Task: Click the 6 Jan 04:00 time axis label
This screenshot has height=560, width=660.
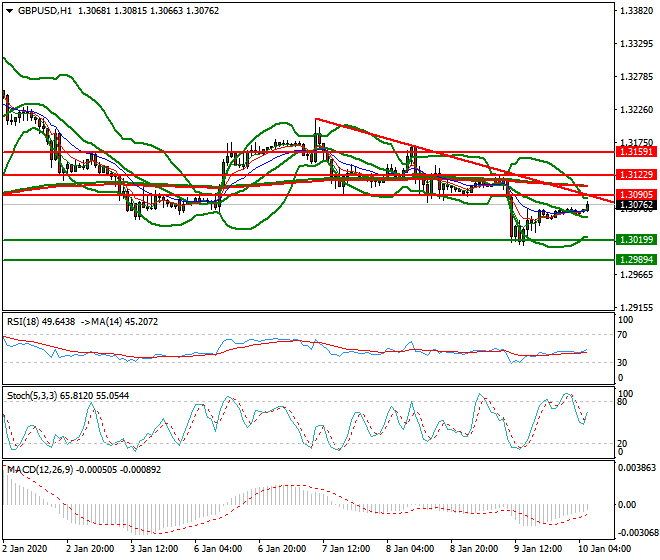Action: pos(218,549)
